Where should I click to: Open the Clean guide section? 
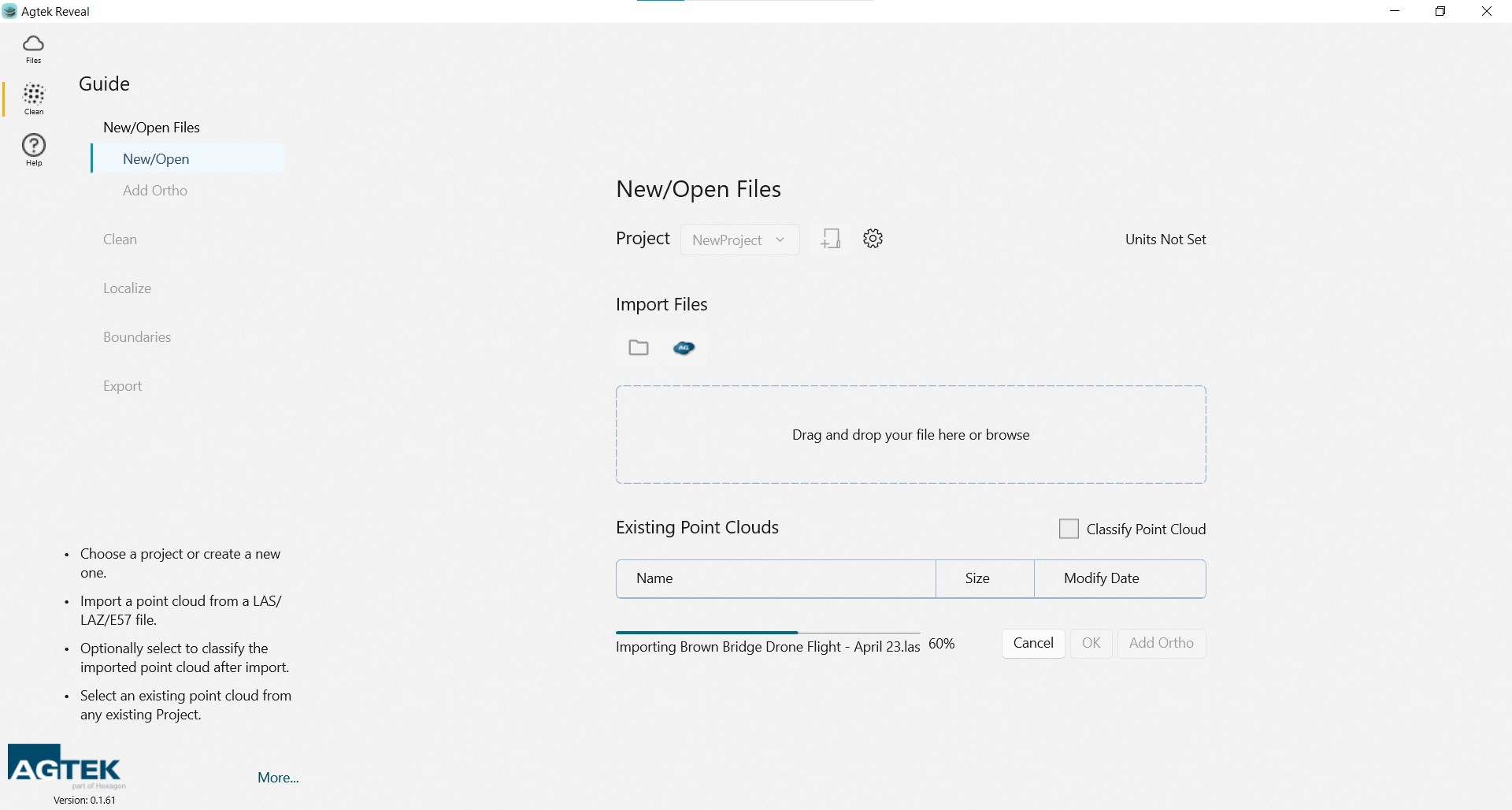(120, 240)
